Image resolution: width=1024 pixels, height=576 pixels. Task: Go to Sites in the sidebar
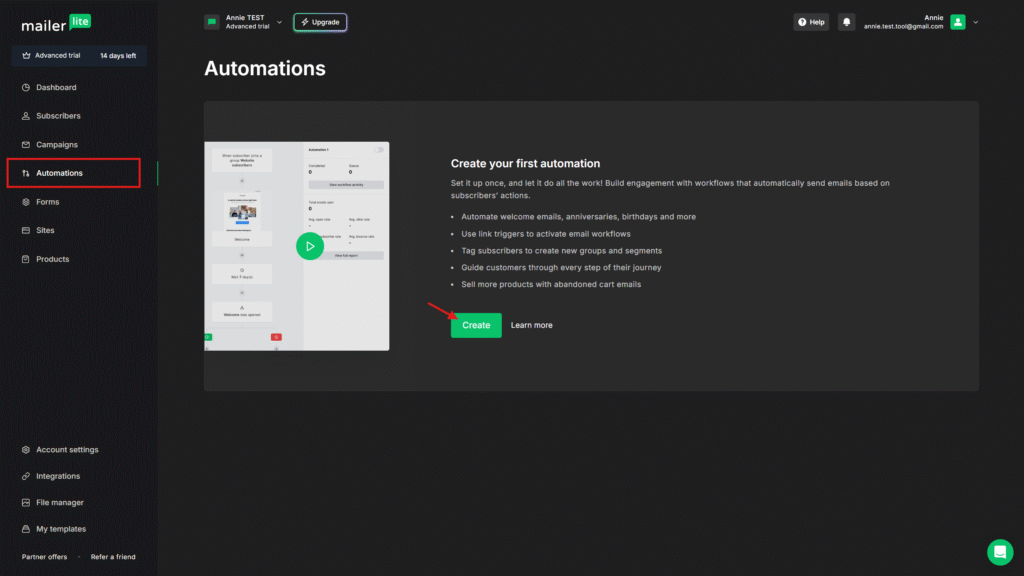pos(45,231)
